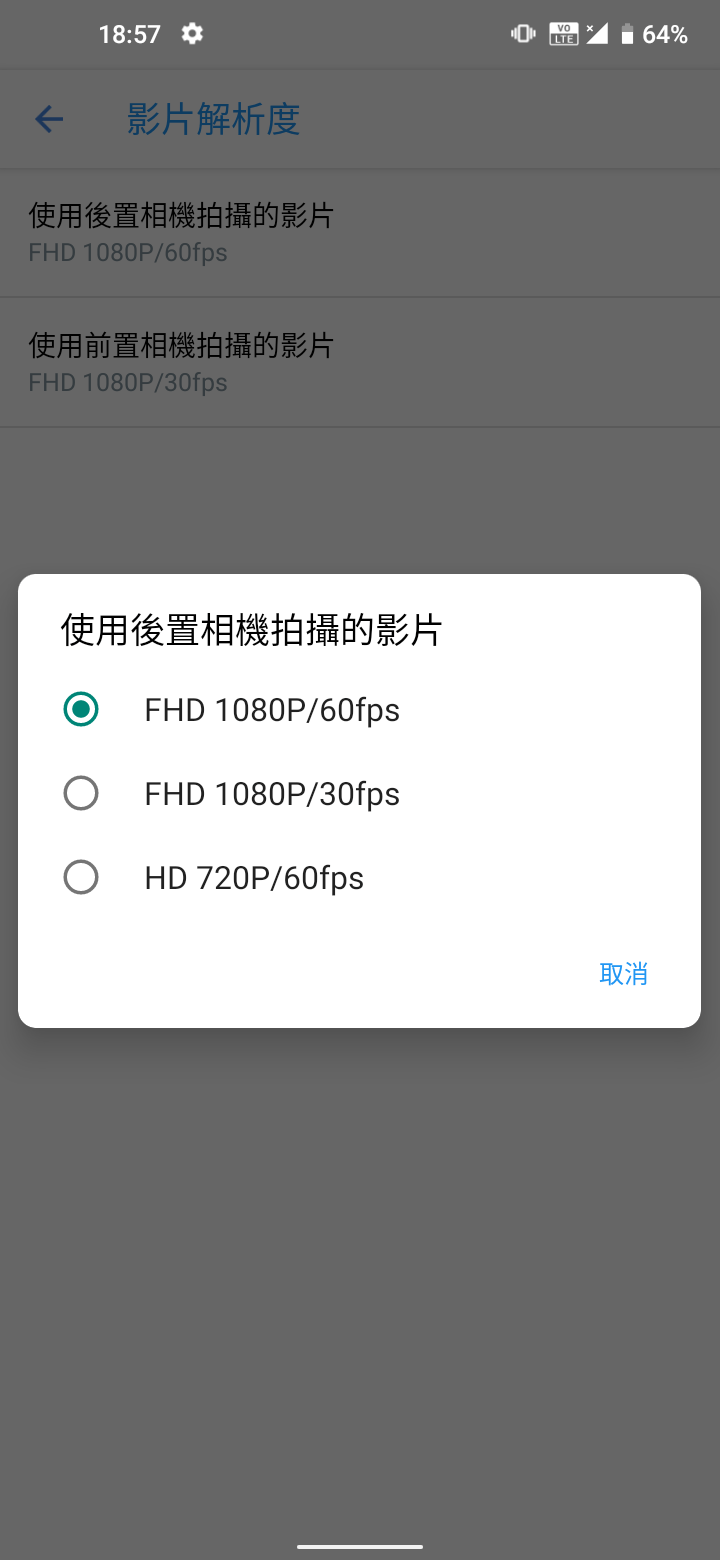Tap the home gesture bar at bottom
Screen dimensions: 720x1560
click(360, 1546)
